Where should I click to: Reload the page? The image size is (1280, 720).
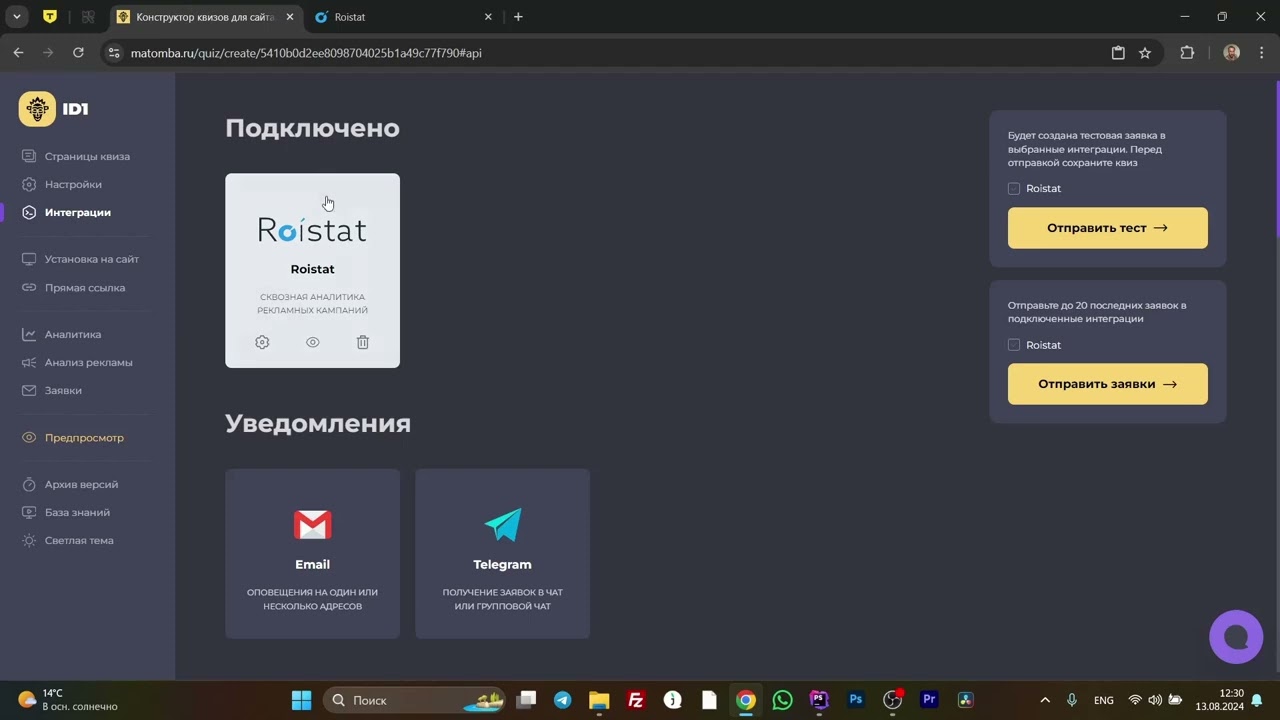78,53
